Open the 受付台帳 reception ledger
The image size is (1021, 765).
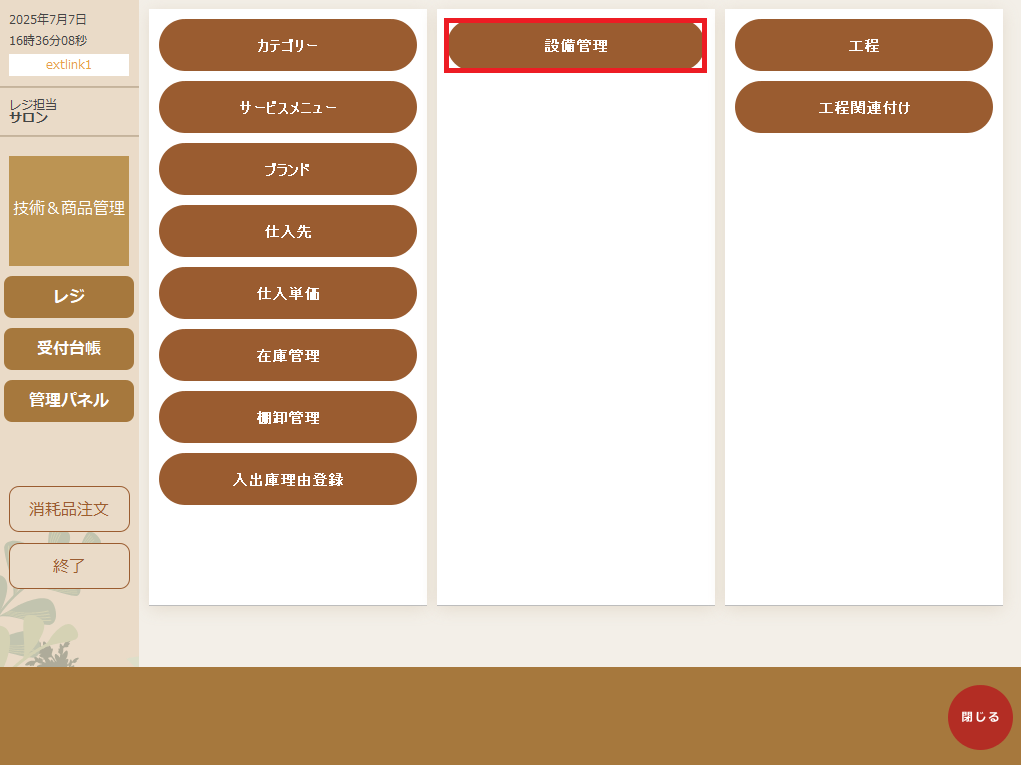[69, 349]
